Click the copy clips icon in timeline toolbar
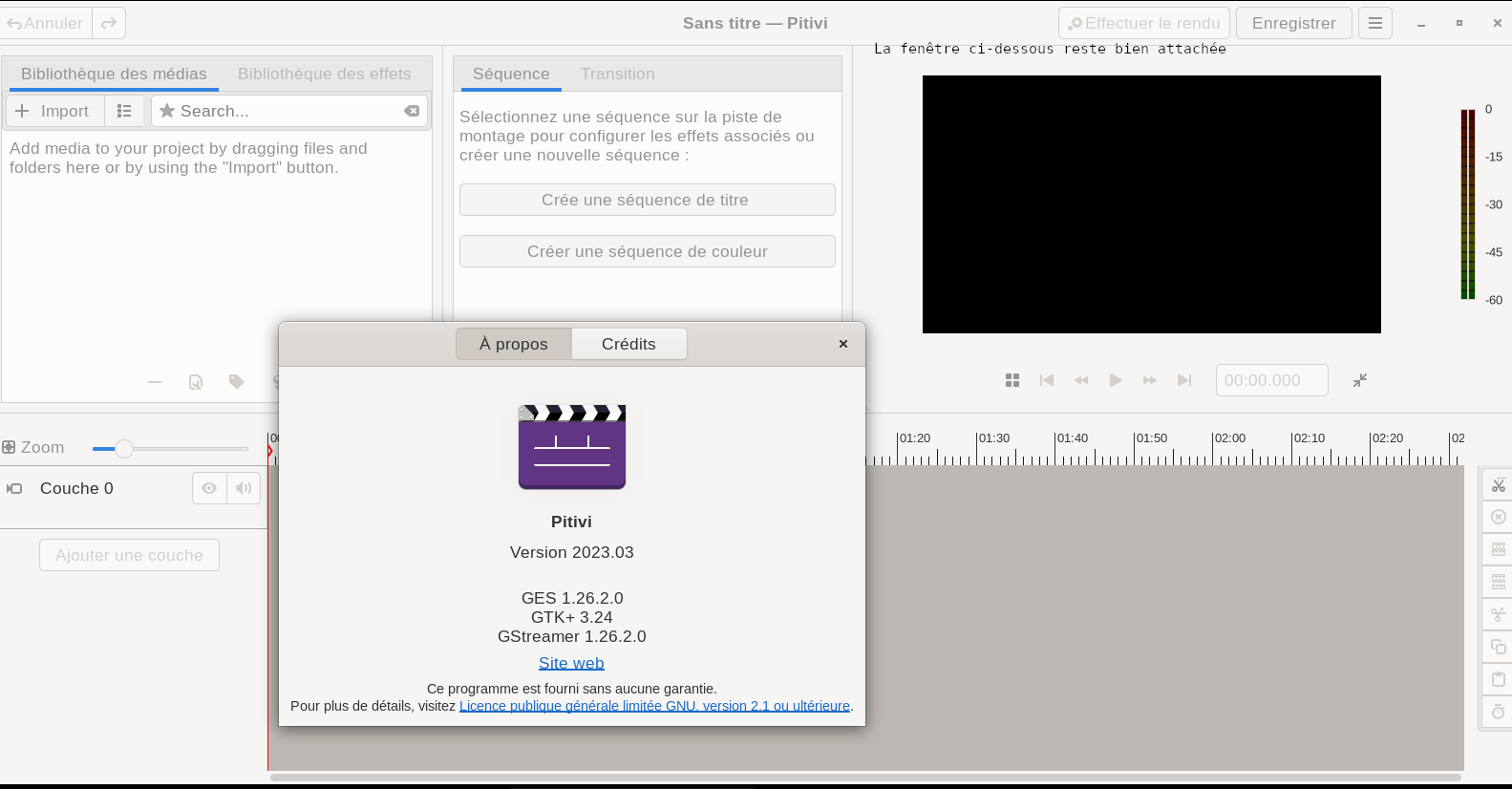The width and height of the screenshot is (1512, 789). (1498, 647)
